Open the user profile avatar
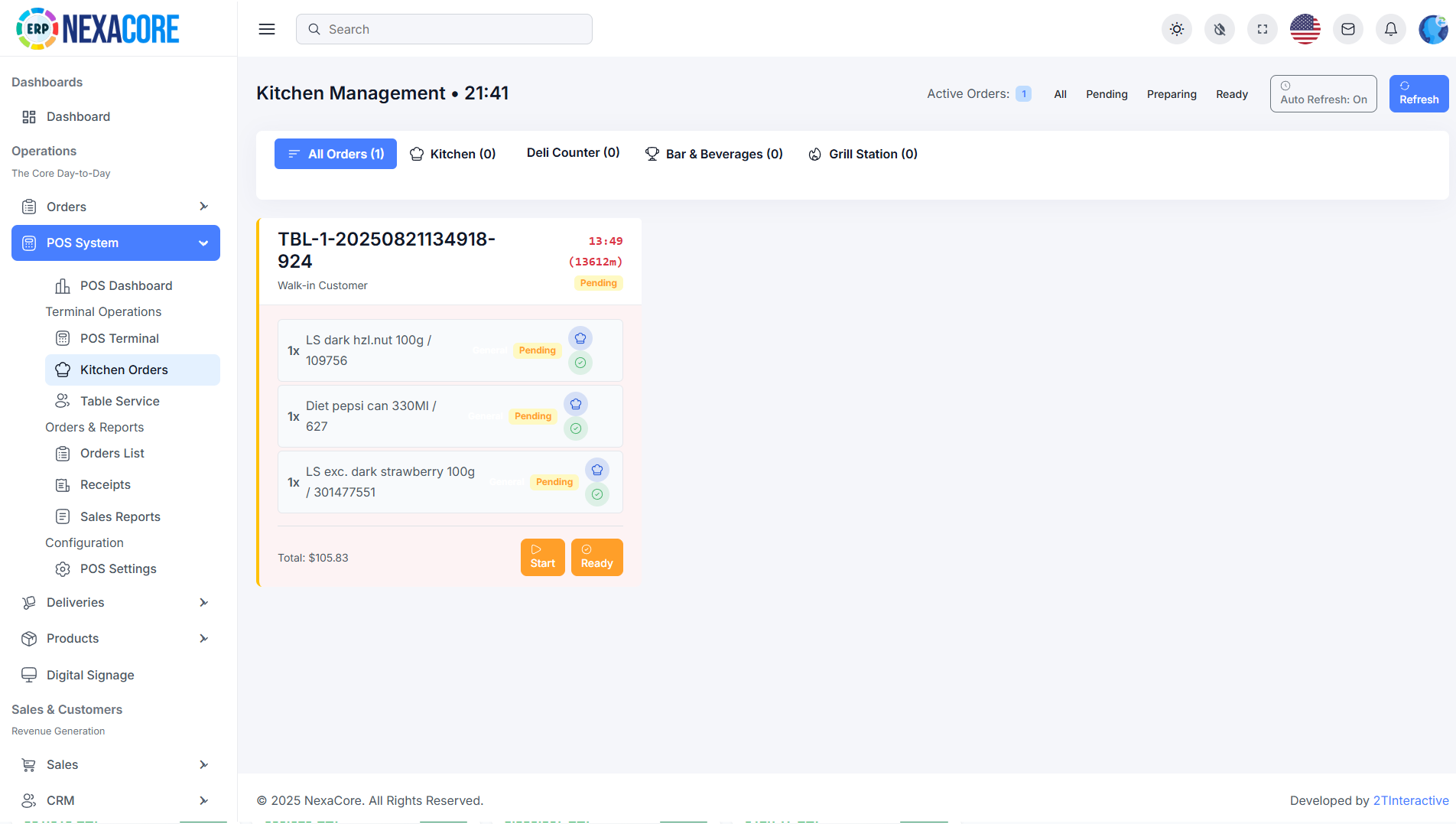The height and width of the screenshot is (824, 1456). point(1433,29)
